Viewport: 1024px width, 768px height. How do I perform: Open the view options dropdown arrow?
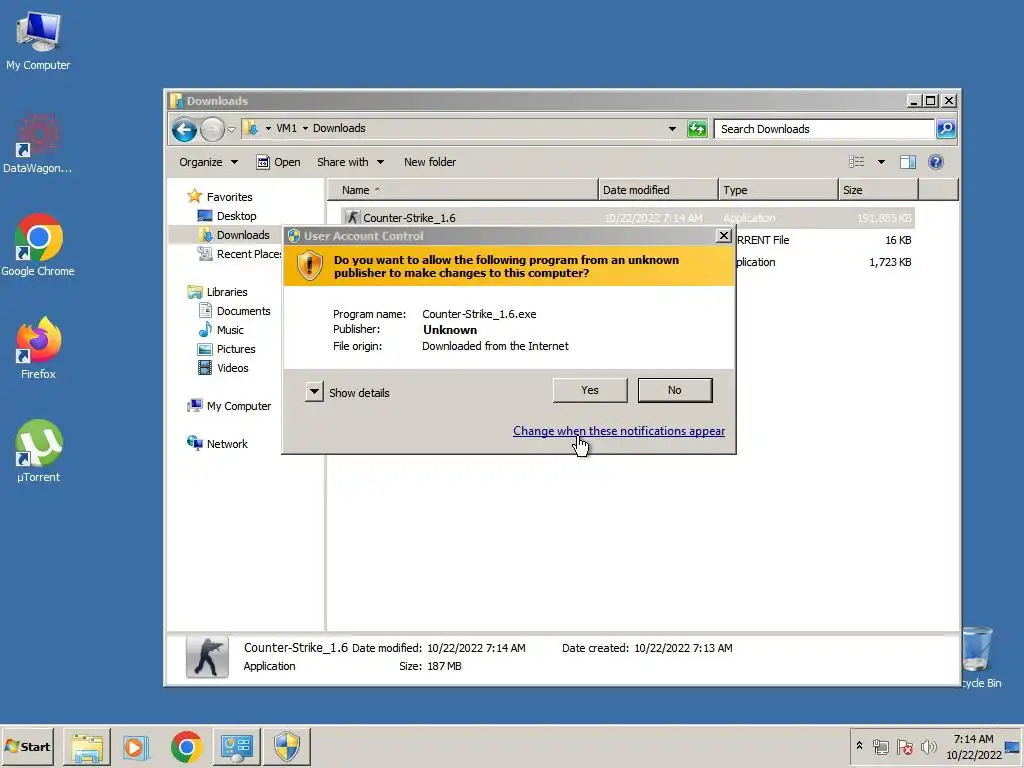tap(881, 162)
